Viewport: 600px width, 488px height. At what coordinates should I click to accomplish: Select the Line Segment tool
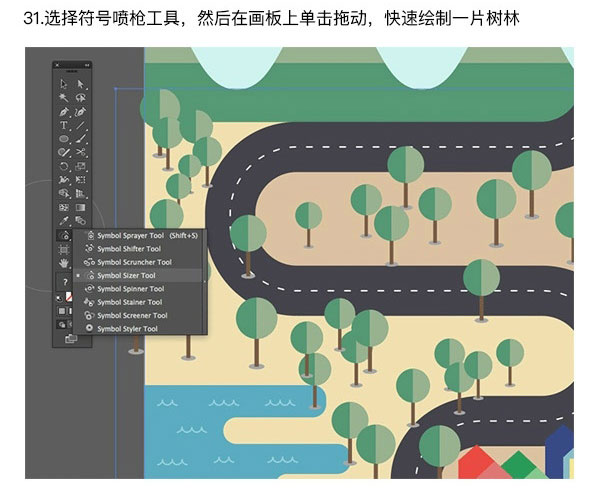click(x=80, y=125)
